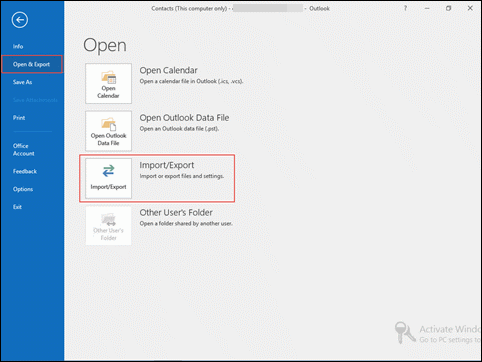The height and width of the screenshot is (362, 482).
Task: Click 'Open a folder shared by another user.'
Action: (186, 223)
